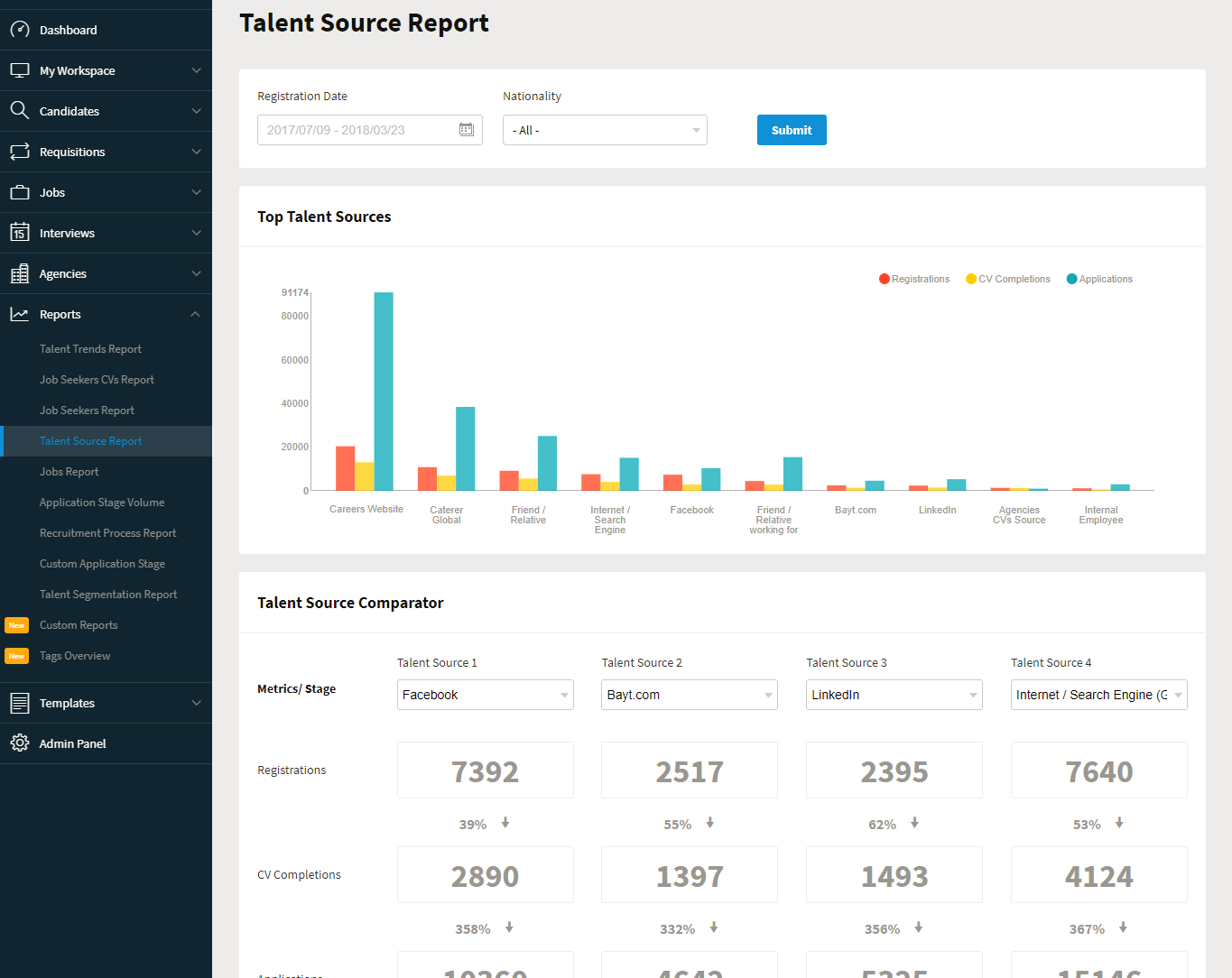The image size is (1232, 978).
Task: Click the Agencies building icon
Action: pos(19,272)
